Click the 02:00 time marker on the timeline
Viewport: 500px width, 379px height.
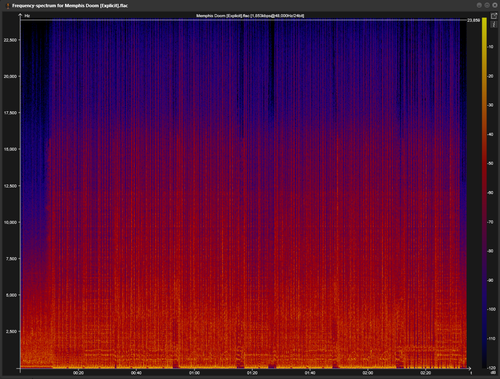(368, 373)
